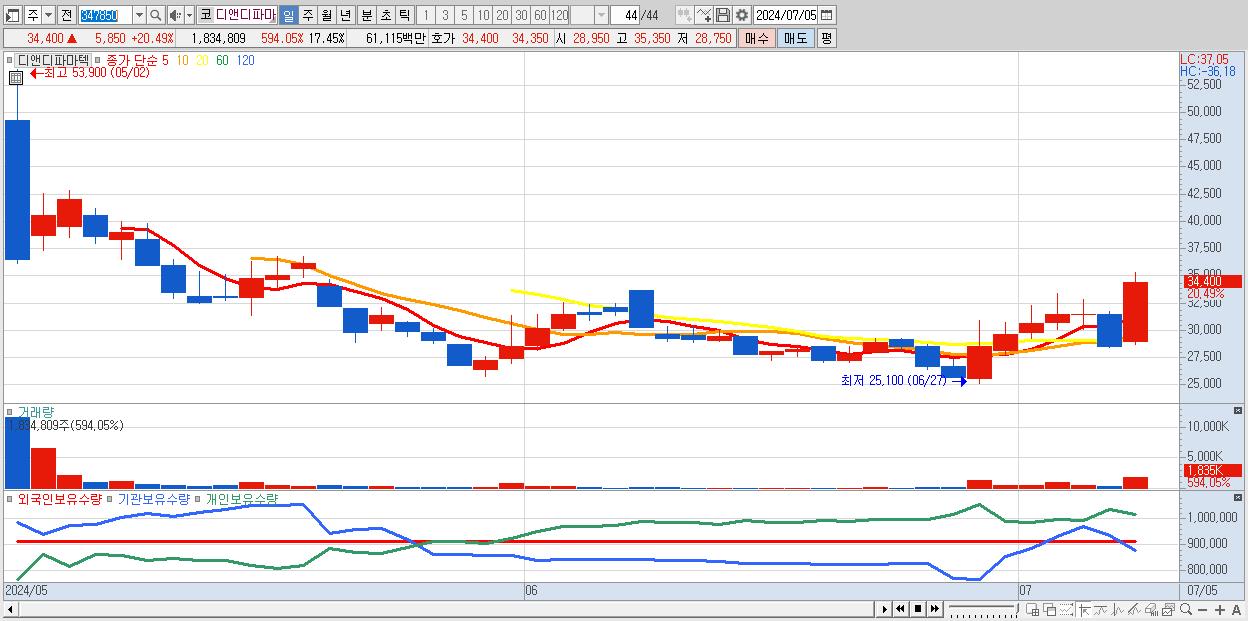
Task: Choose the 30 interval button
Action: 520,15
